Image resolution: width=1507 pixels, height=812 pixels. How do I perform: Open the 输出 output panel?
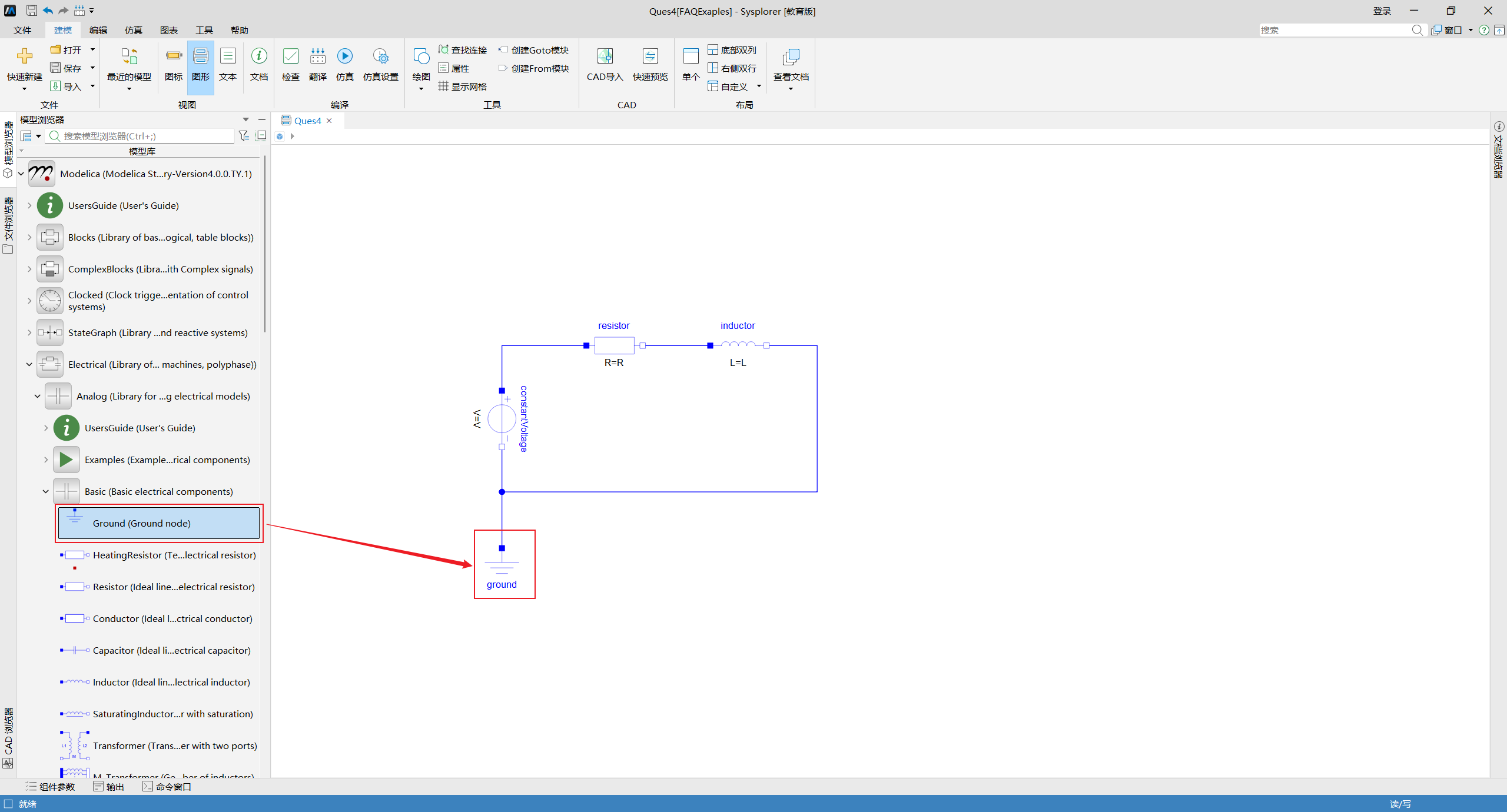(109, 787)
